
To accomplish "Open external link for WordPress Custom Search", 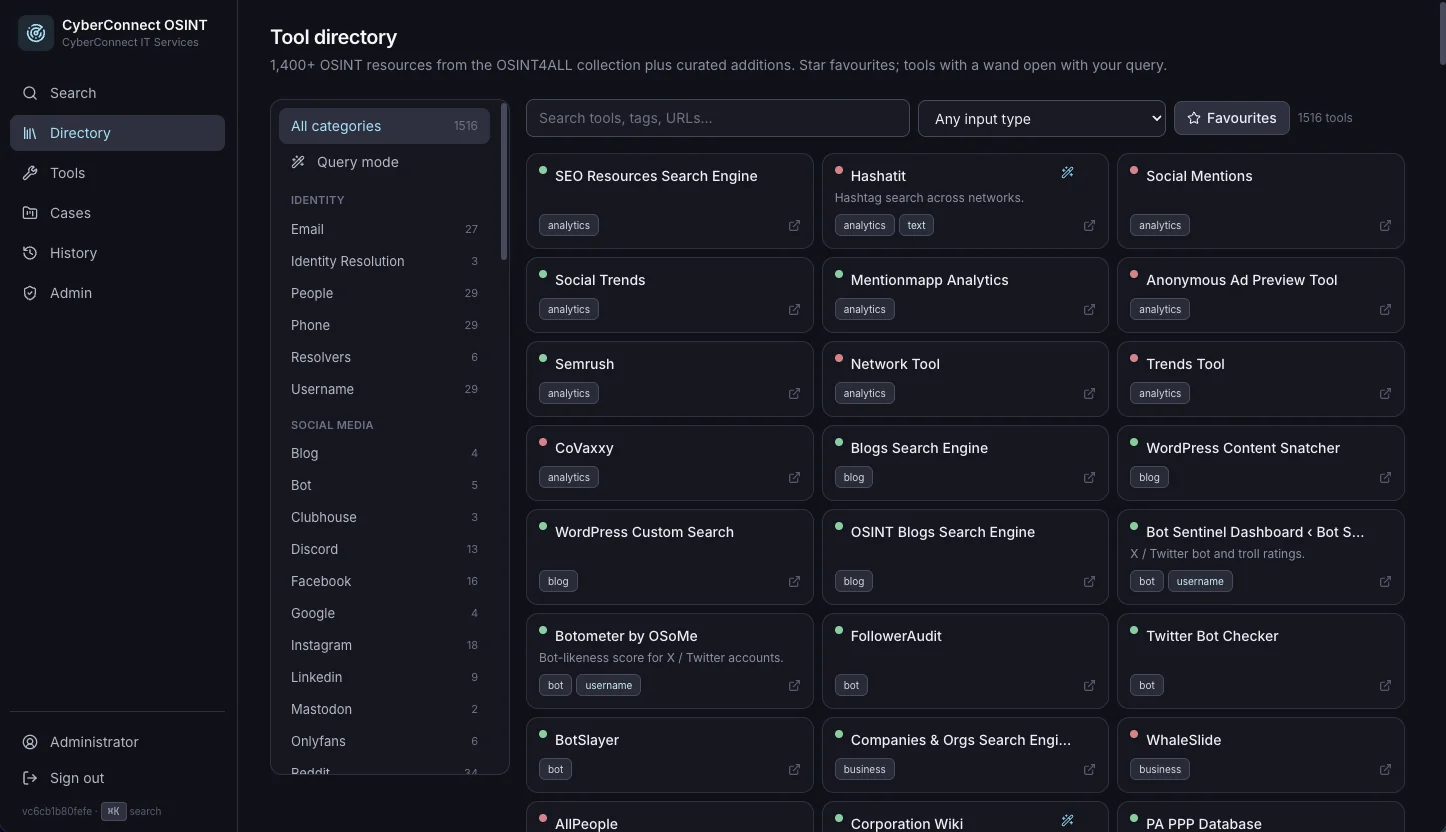I will pos(794,582).
